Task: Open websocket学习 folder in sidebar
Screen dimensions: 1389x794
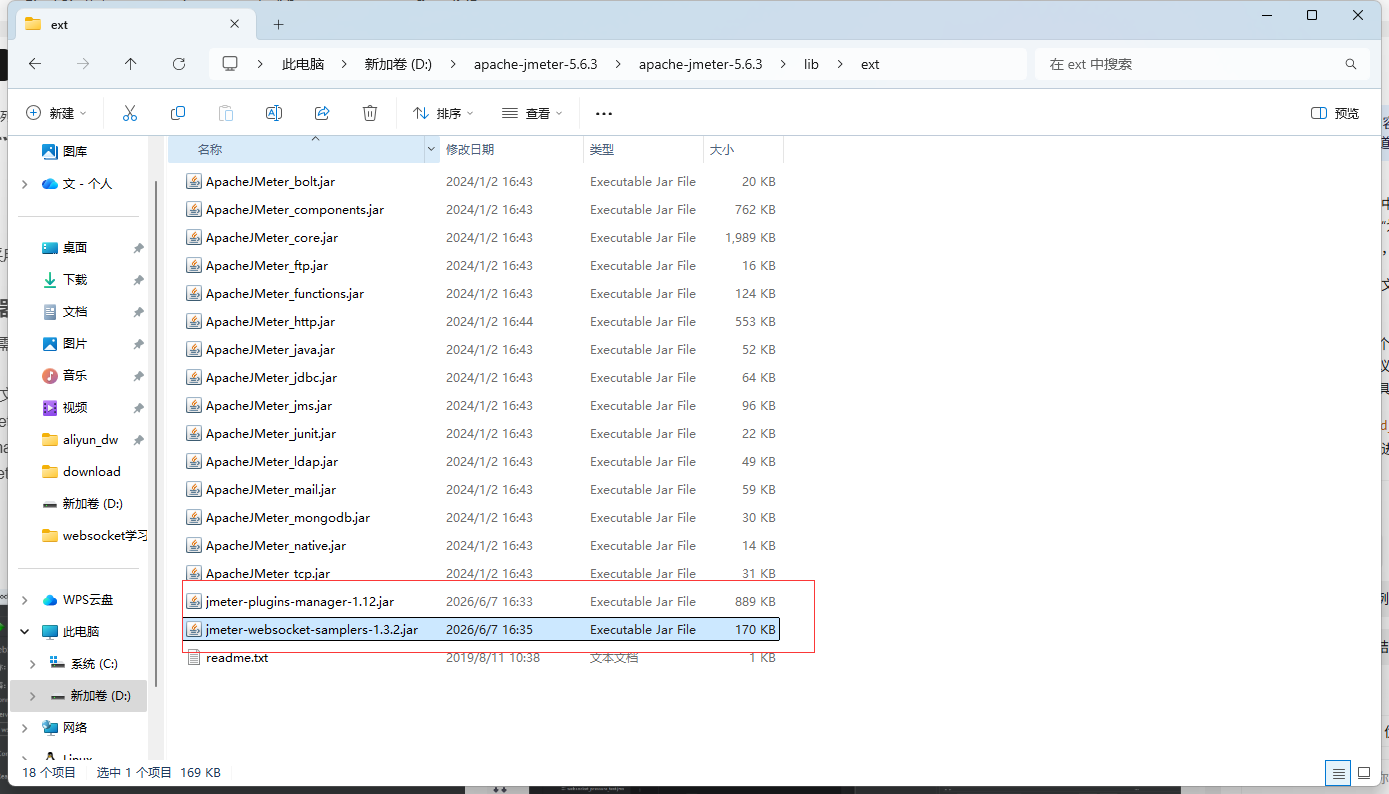Action: 103,536
